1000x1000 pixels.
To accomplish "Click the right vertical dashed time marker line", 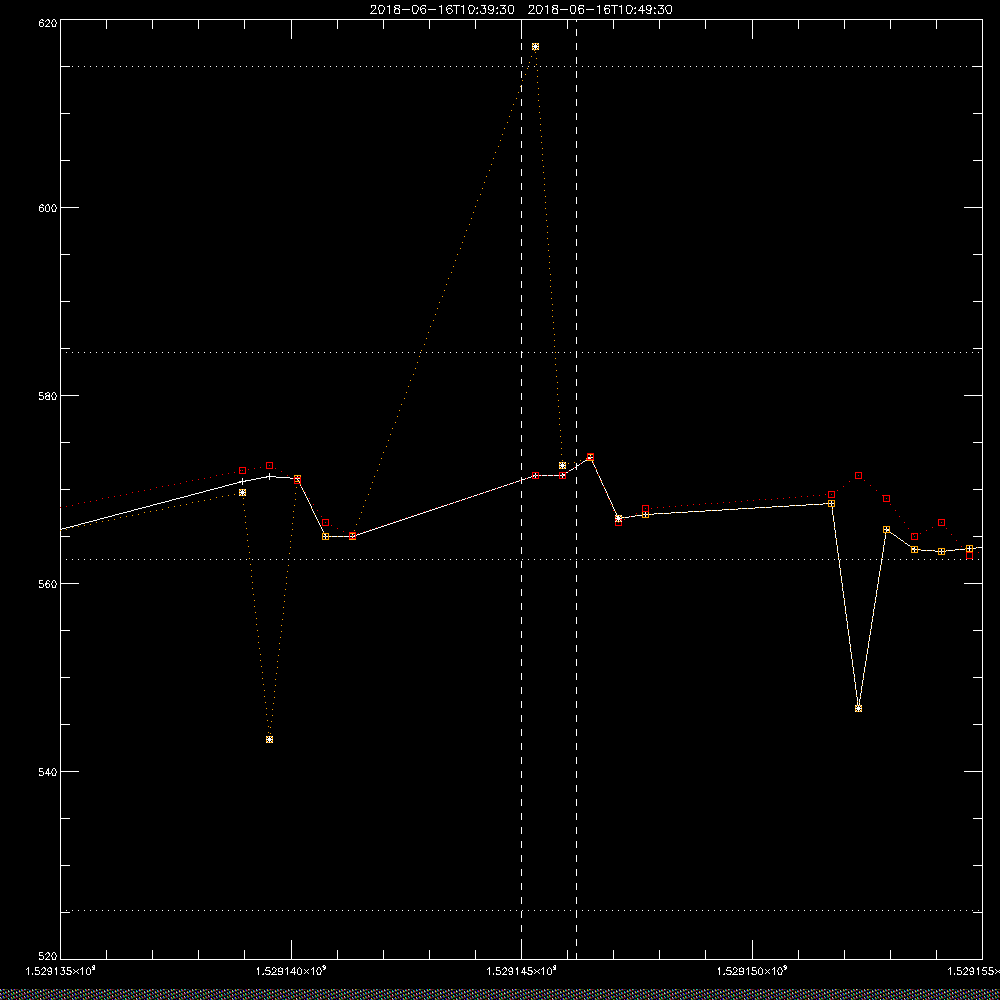I will tap(577, 488).
